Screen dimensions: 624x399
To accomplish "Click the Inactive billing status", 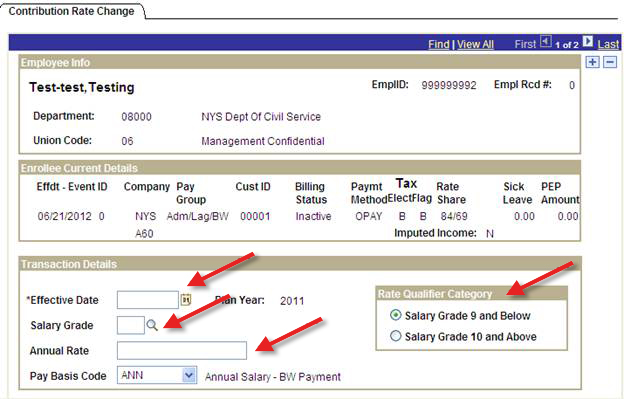I will click(x=313, y=216).
